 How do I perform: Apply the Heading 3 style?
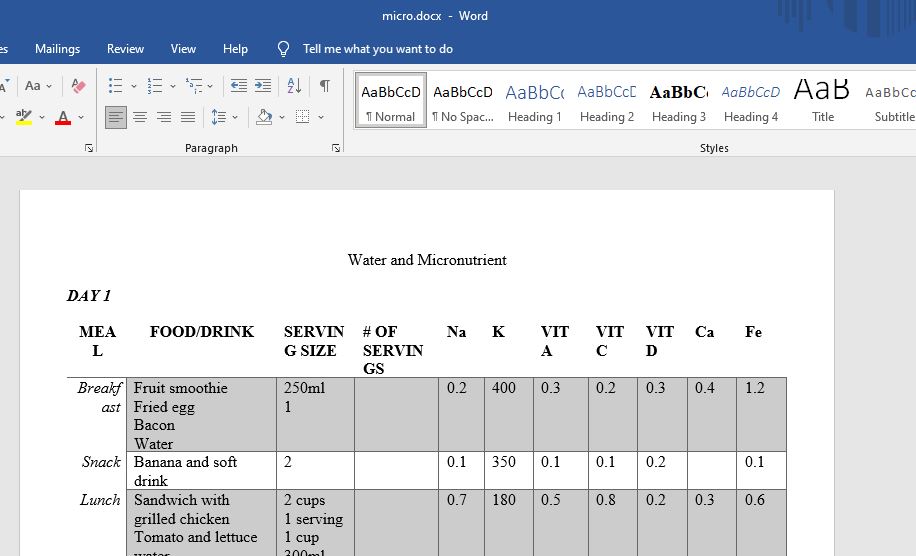click(679, 100)
